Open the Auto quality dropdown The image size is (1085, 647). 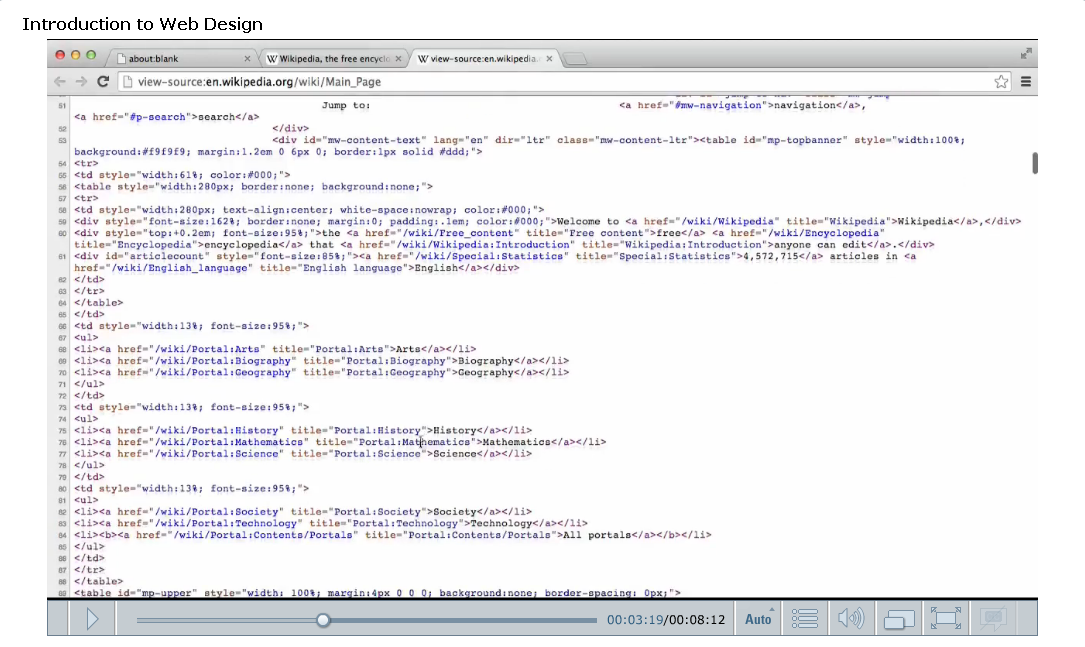tap(758, 619)
